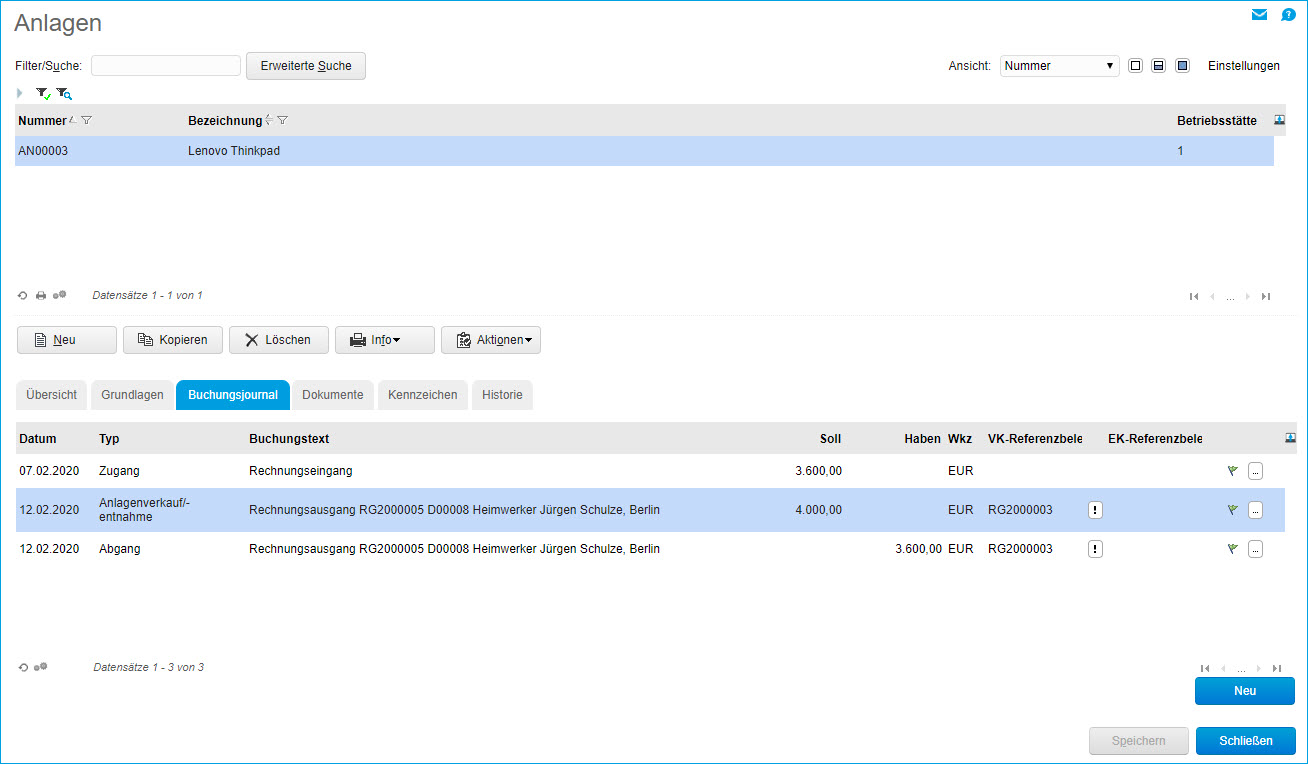Click the print icon under the Anlagen list

[41, 296]
